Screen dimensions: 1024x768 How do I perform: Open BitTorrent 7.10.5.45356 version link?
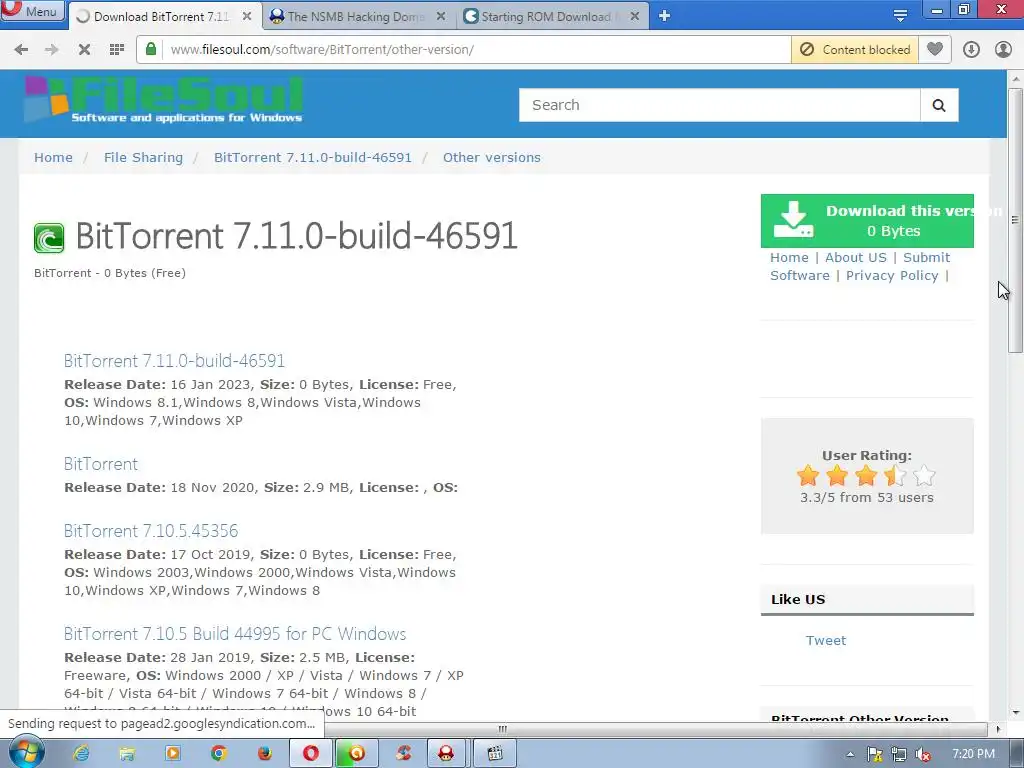[151, 530]
